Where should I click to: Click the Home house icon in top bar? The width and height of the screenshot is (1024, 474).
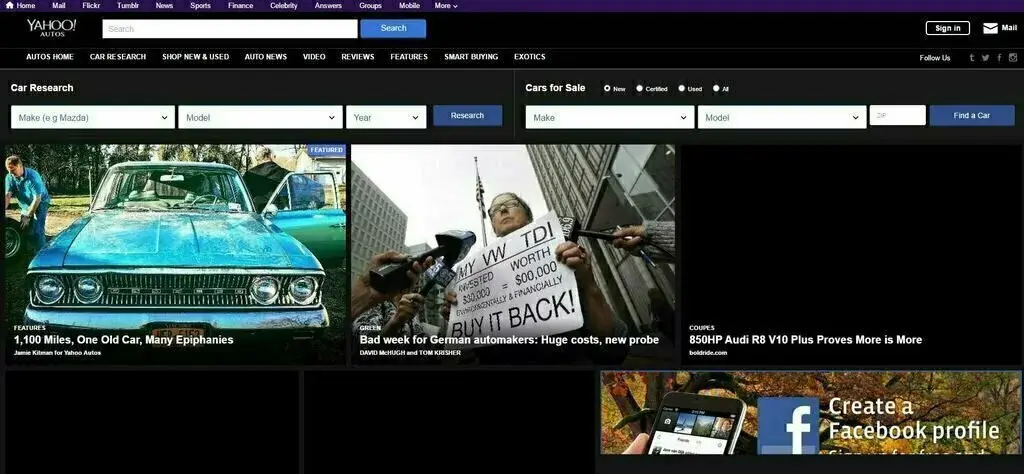pyautogui.click(x=9, y=5)
